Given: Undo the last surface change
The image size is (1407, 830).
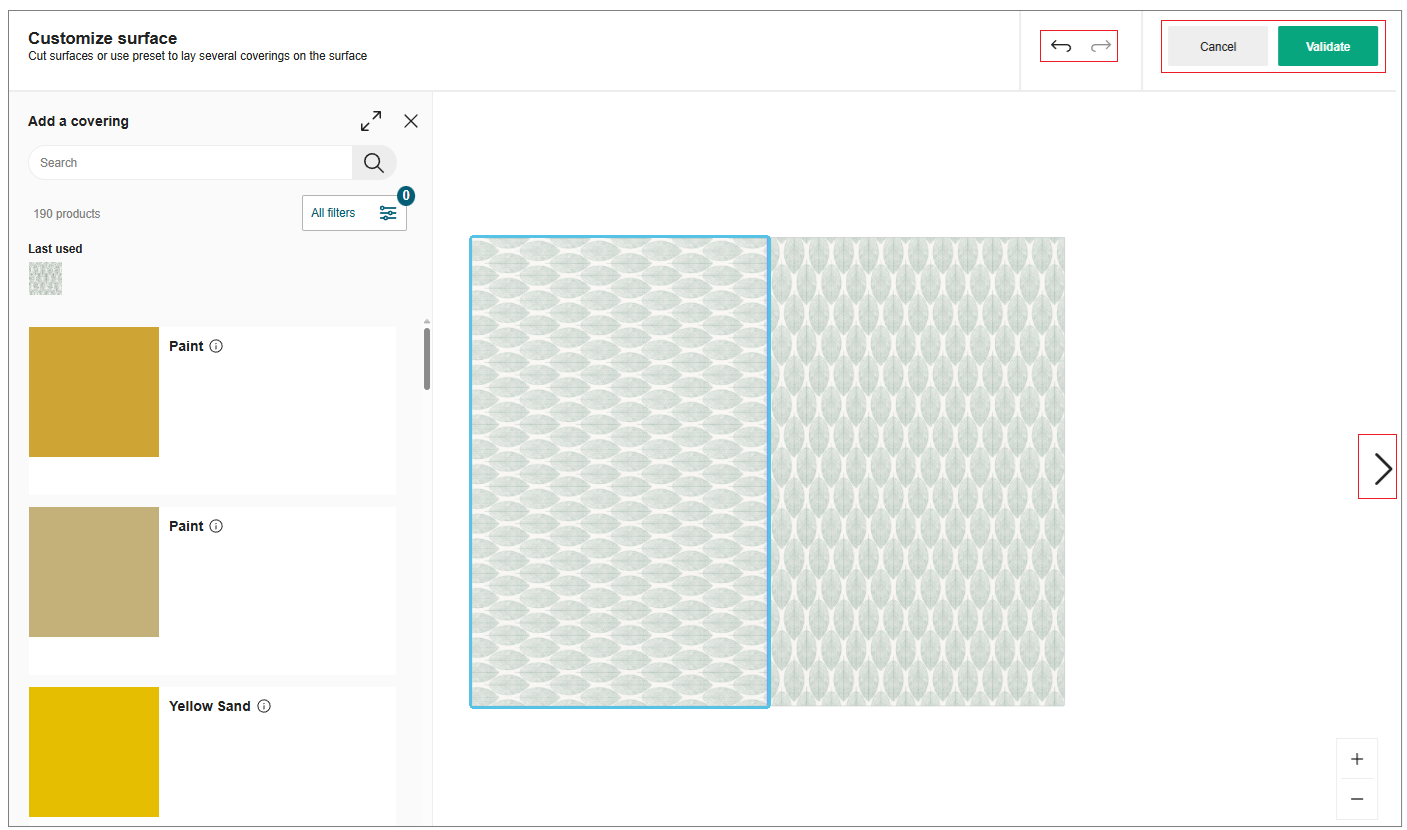Looking at the screenshot, I should click(x=1060, y=46).
